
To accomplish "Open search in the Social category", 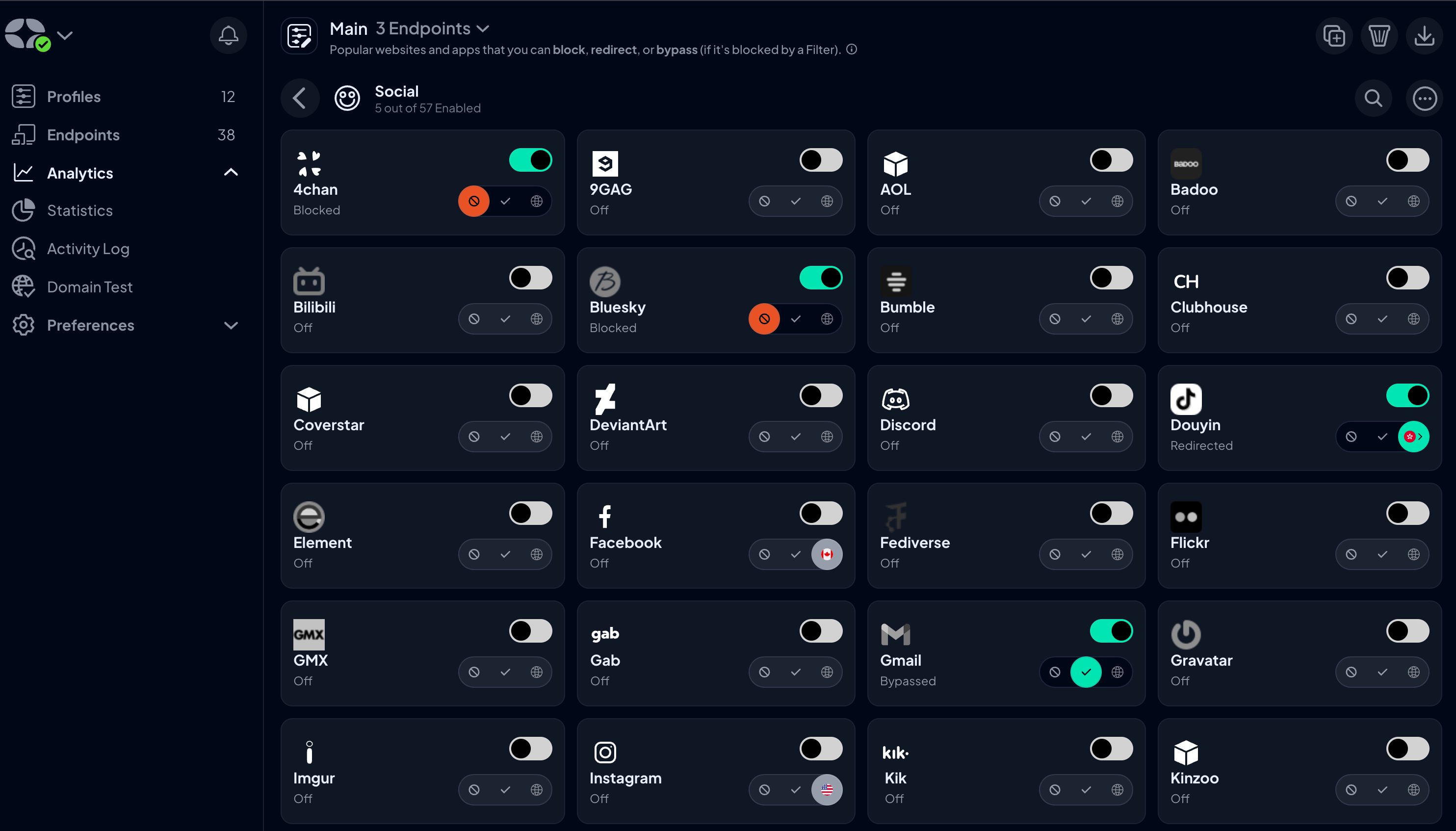I will [1373, 98].
